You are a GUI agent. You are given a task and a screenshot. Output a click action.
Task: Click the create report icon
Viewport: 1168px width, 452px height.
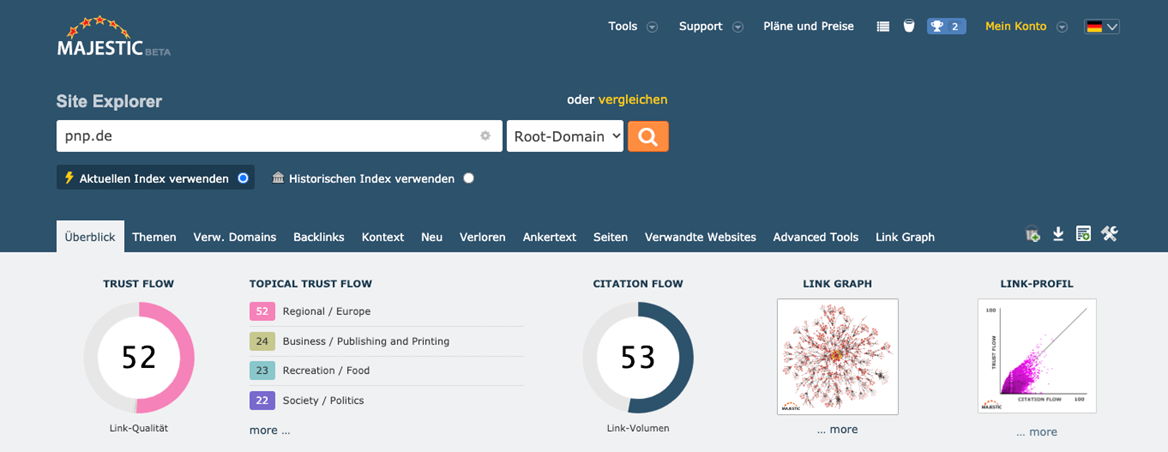click(x=1083, y=235)
